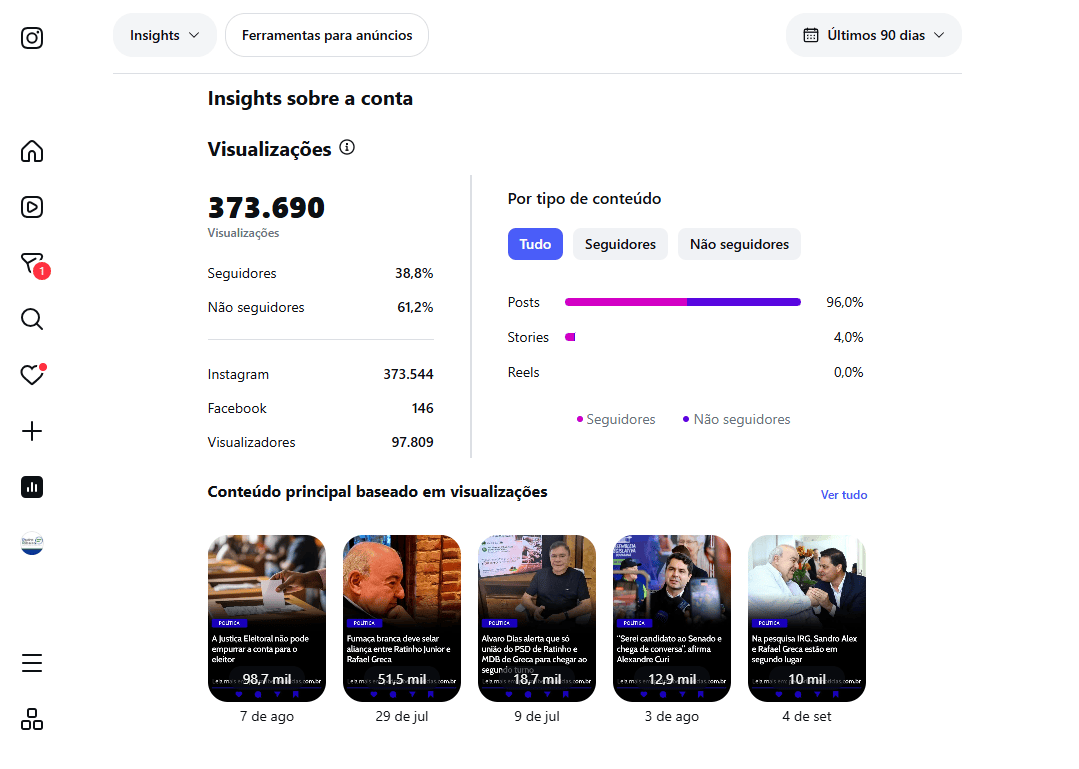Open the More hamburger menu
Screen dimensions: 1079x769
pyautogui.click(x=32, y=663)
